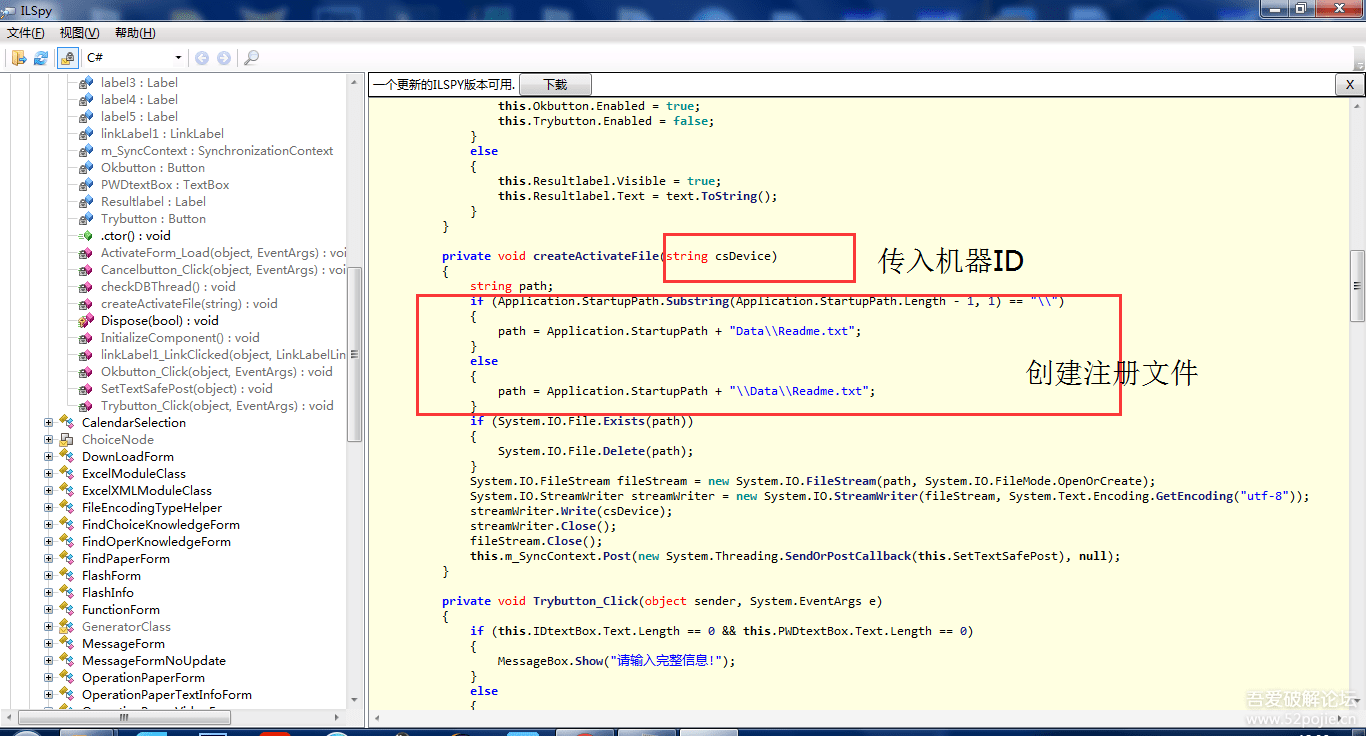Viewport: 1366px width, 736px height.
Task: Expand the DownLoadForm tree node
Action: coord(48,457)
